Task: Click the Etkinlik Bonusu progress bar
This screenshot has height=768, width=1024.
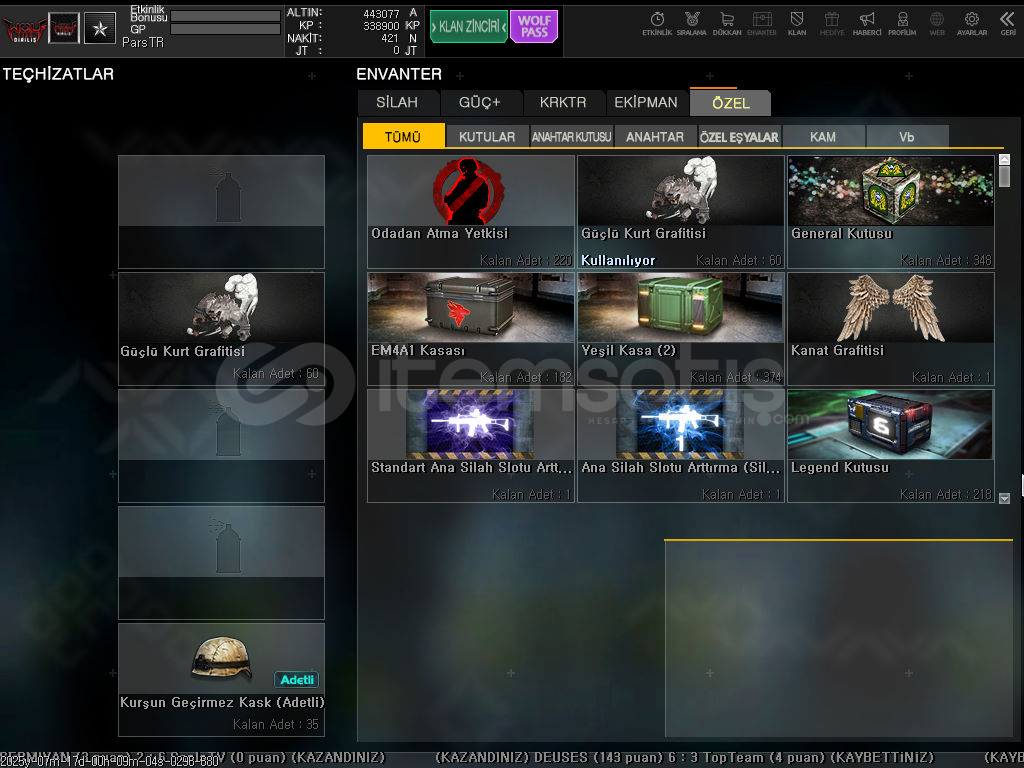Action: click(225, 16)
